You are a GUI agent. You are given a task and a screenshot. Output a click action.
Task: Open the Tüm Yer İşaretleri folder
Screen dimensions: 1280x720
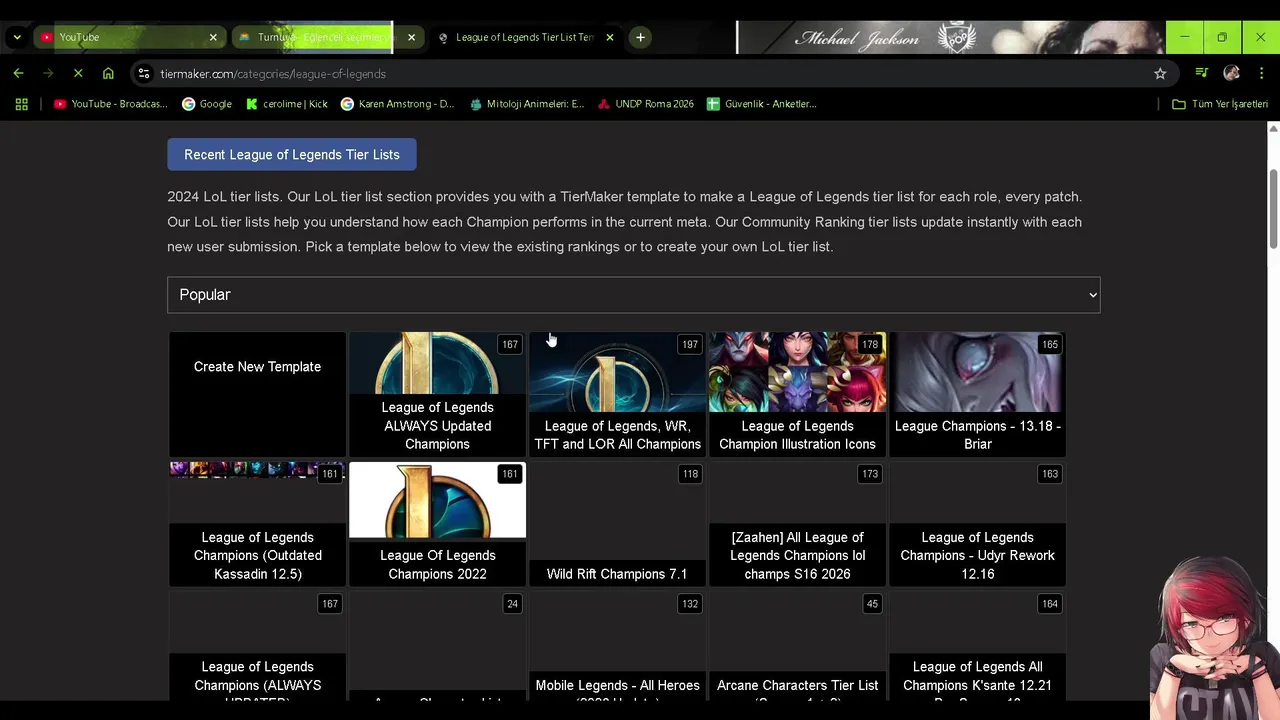pos(1220,104)
